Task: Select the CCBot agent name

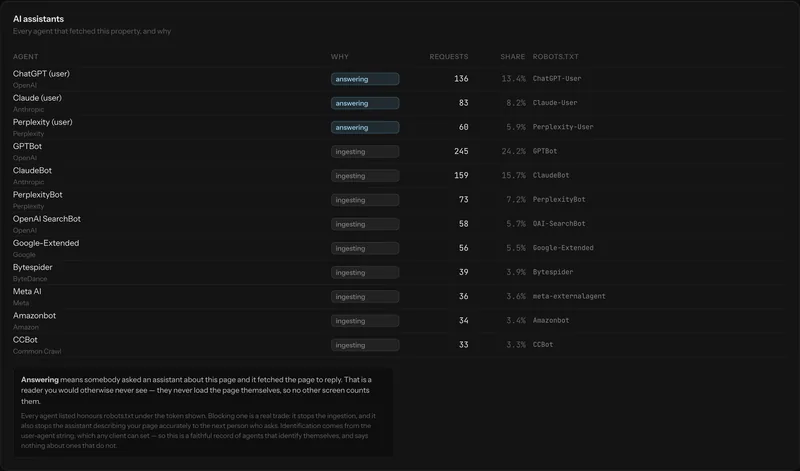Action: click(25, 340)
